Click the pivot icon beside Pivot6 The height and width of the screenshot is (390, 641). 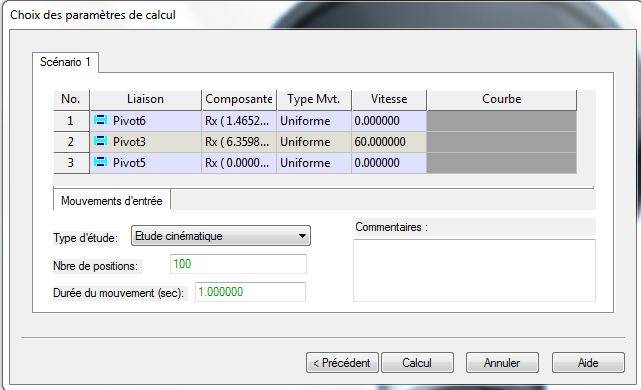tap(101, 120)
